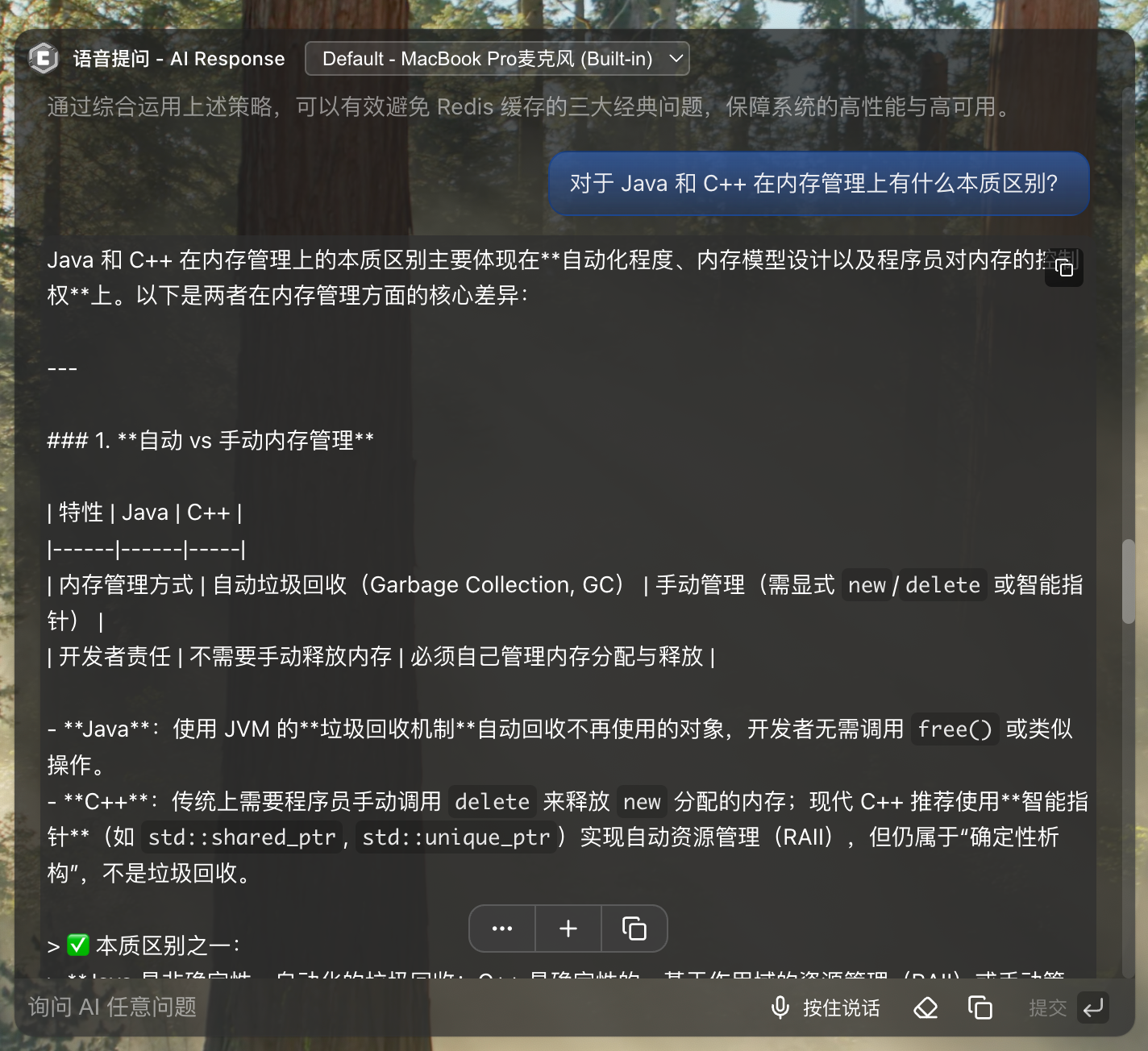The image size is (1148, 1051).
Task: Copy the AI response using the copy icon
Action: (1064, 268)
